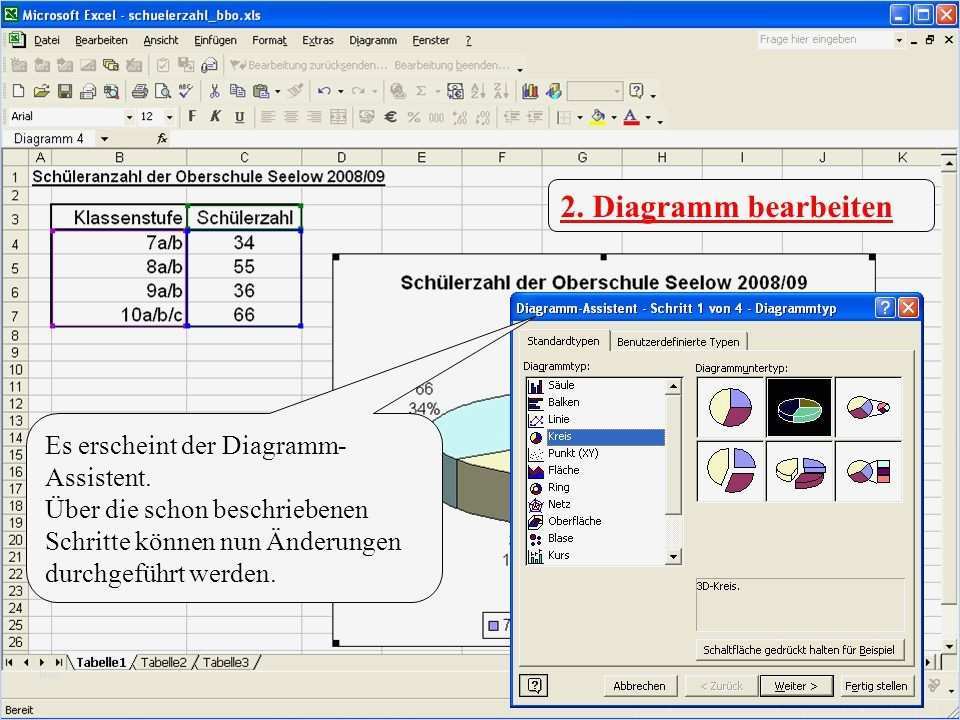Apply Euro currency format
Image resolution: width=960 pixels, height=720 pixels.
pyautogui.click(x=390, y=116)
